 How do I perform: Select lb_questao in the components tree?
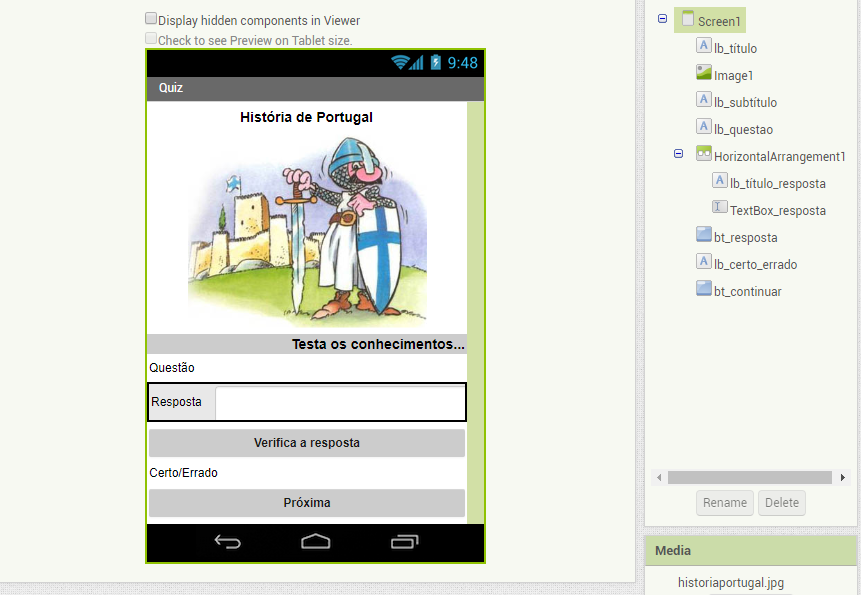[743, 130]
